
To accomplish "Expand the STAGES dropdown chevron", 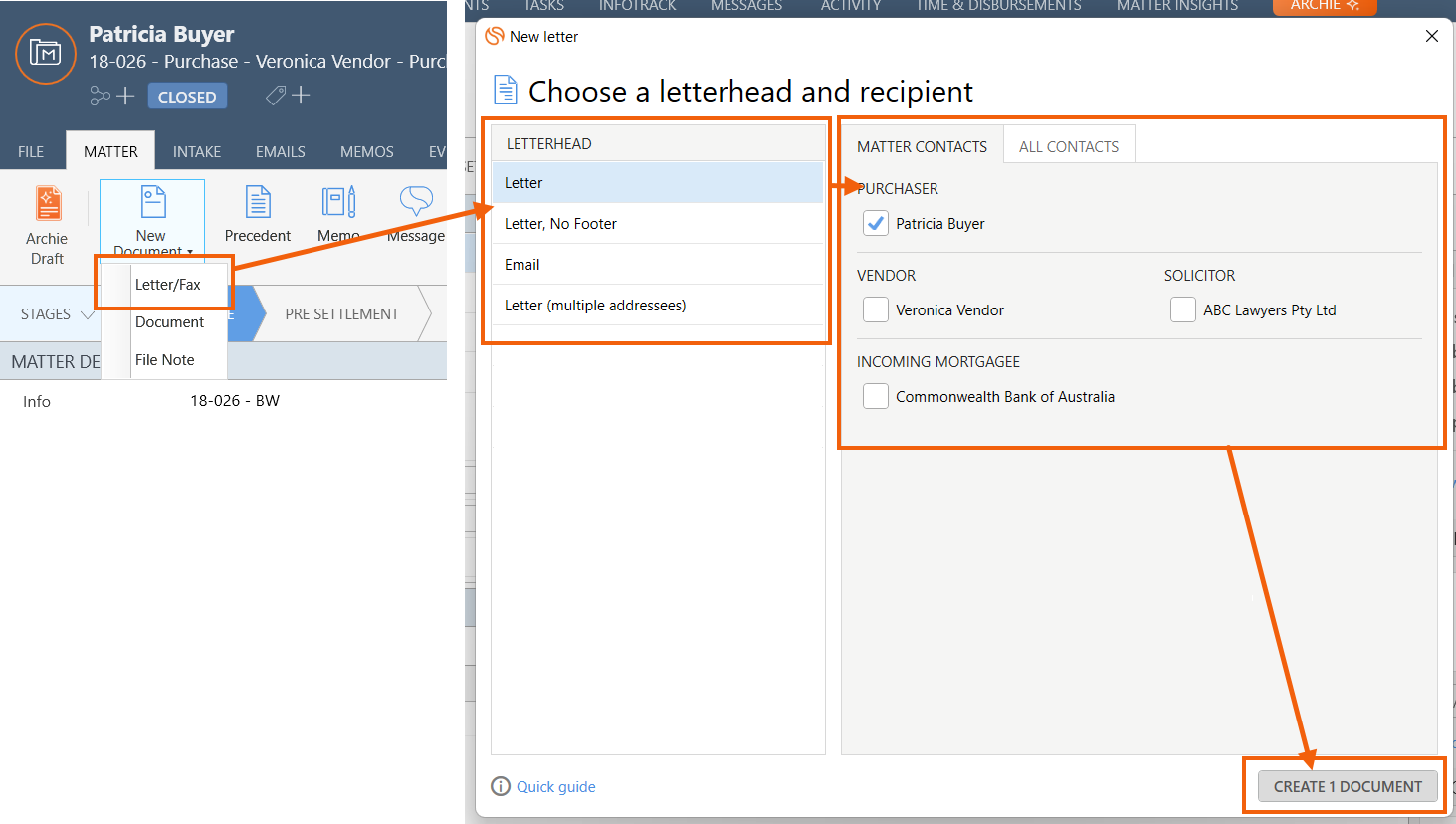I will tap(88, 314).
